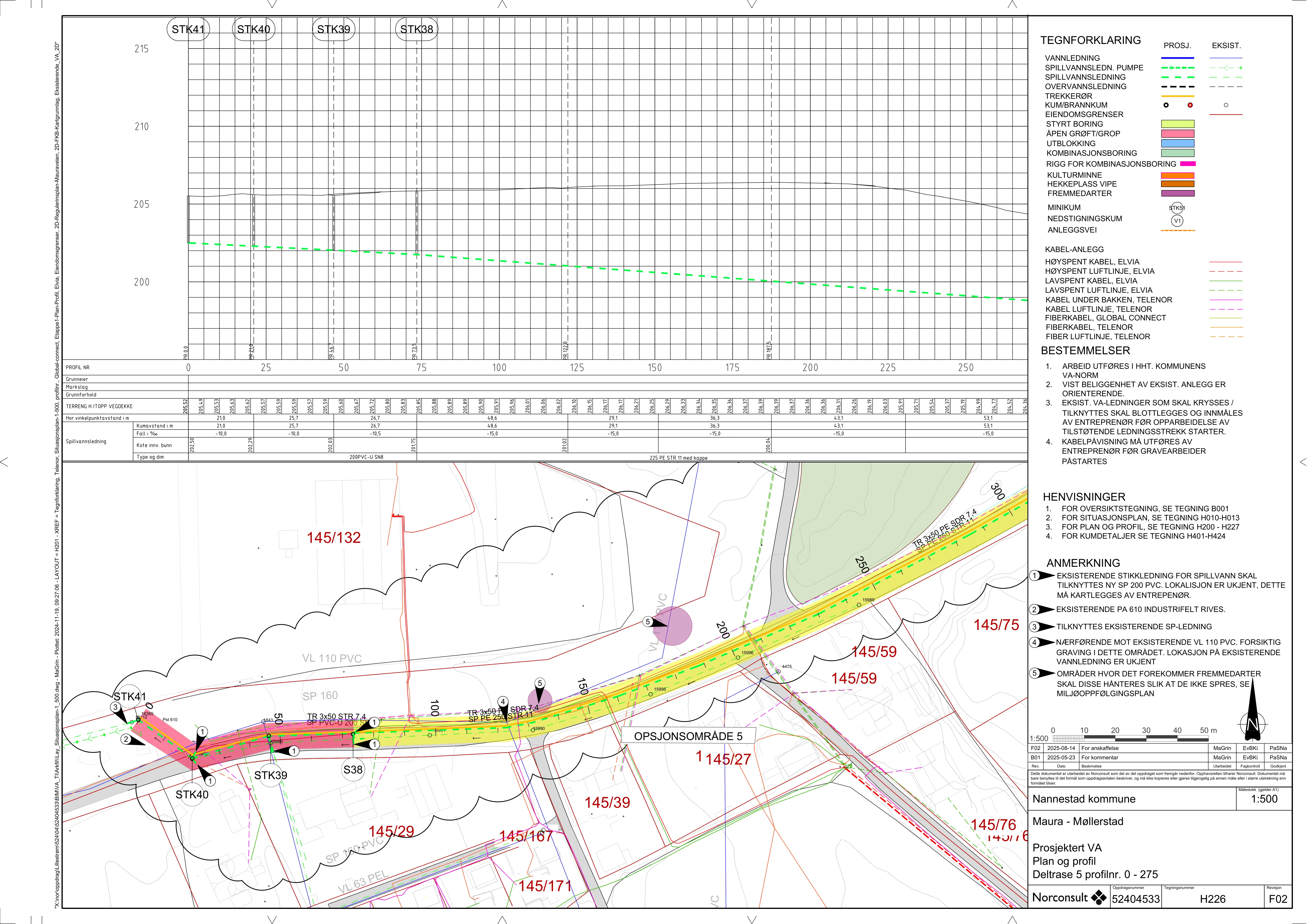The image size is (1307, 924).
Task: Click drawing number H226
Action: (x=1212, y=899)
